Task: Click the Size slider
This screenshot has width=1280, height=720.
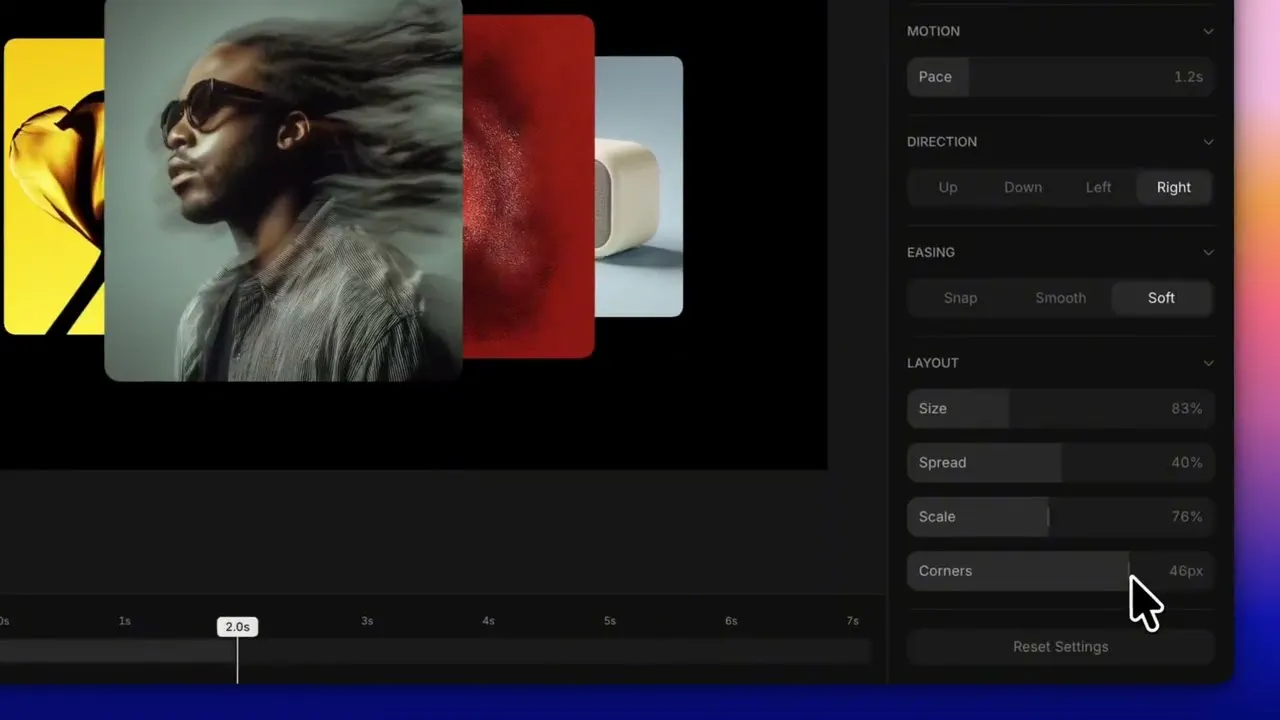Action: tap(1060, 408)
